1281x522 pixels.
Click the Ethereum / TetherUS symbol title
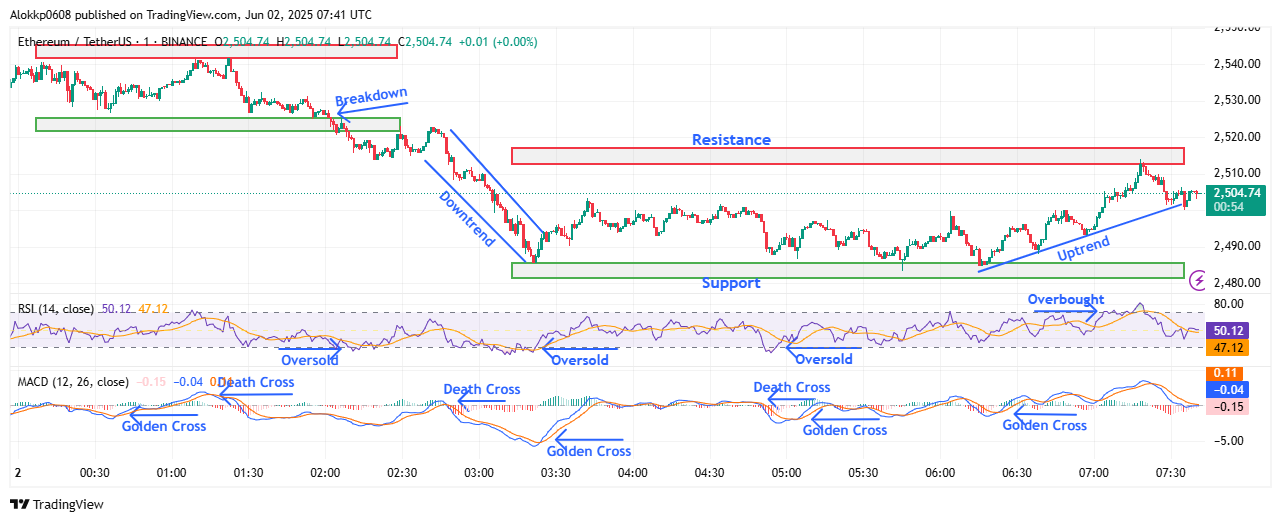73,42
